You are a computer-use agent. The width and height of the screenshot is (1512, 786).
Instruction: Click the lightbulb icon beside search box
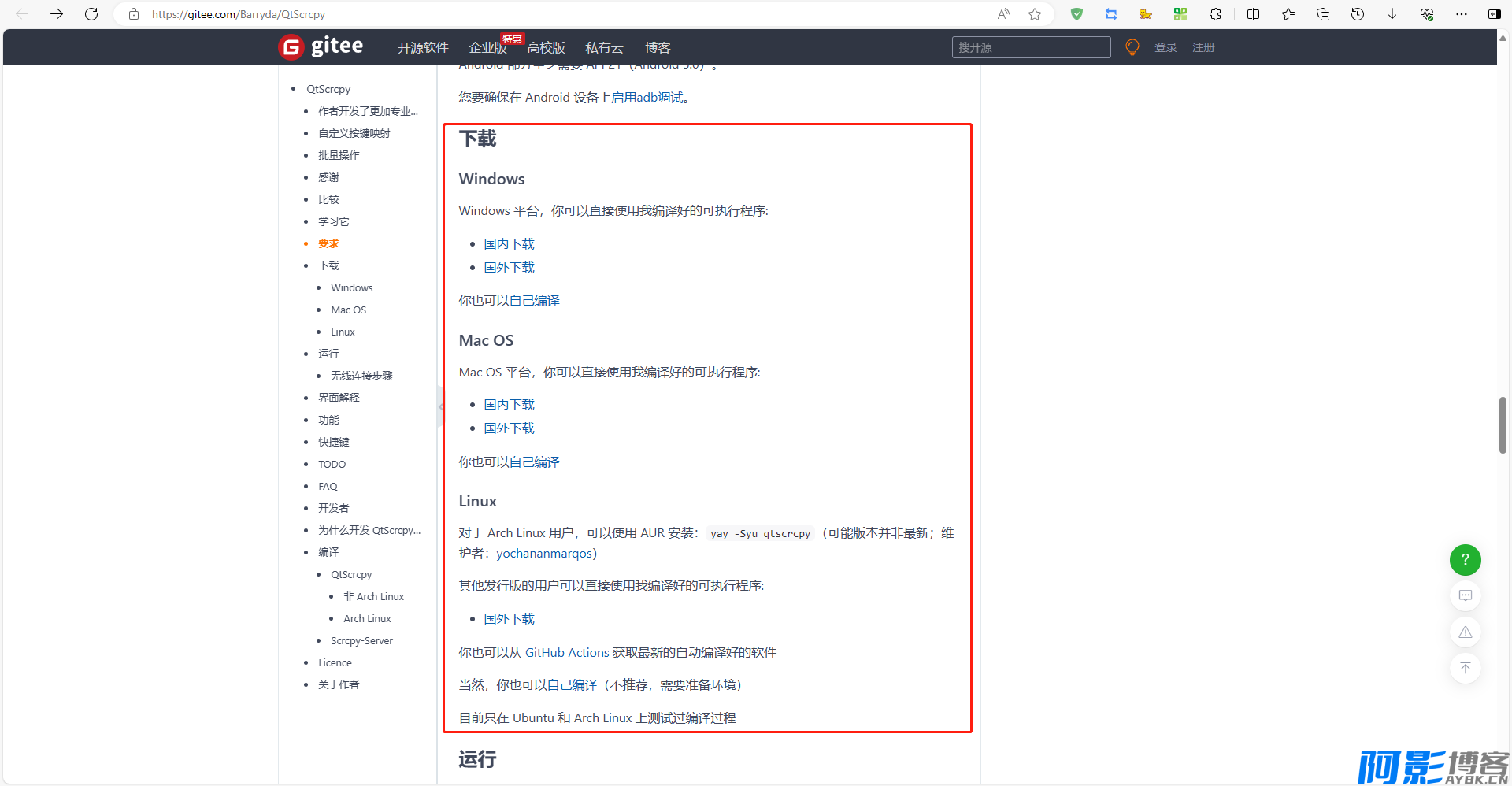[x=1132, y=47]
